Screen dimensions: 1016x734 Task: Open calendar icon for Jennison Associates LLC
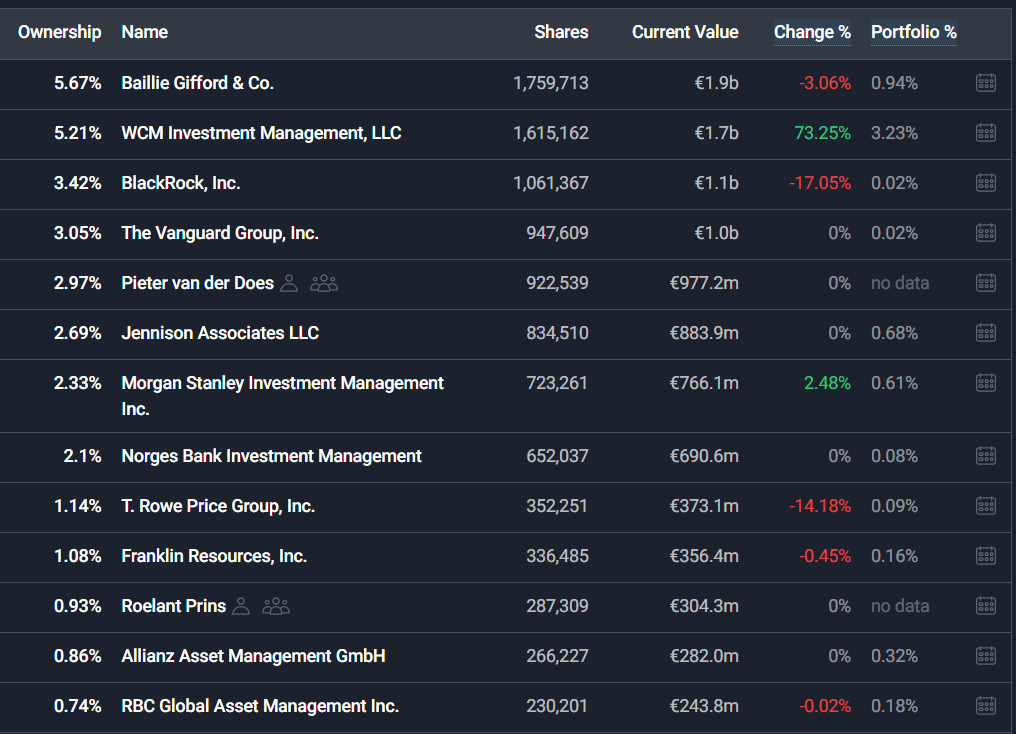coord(986,332)
